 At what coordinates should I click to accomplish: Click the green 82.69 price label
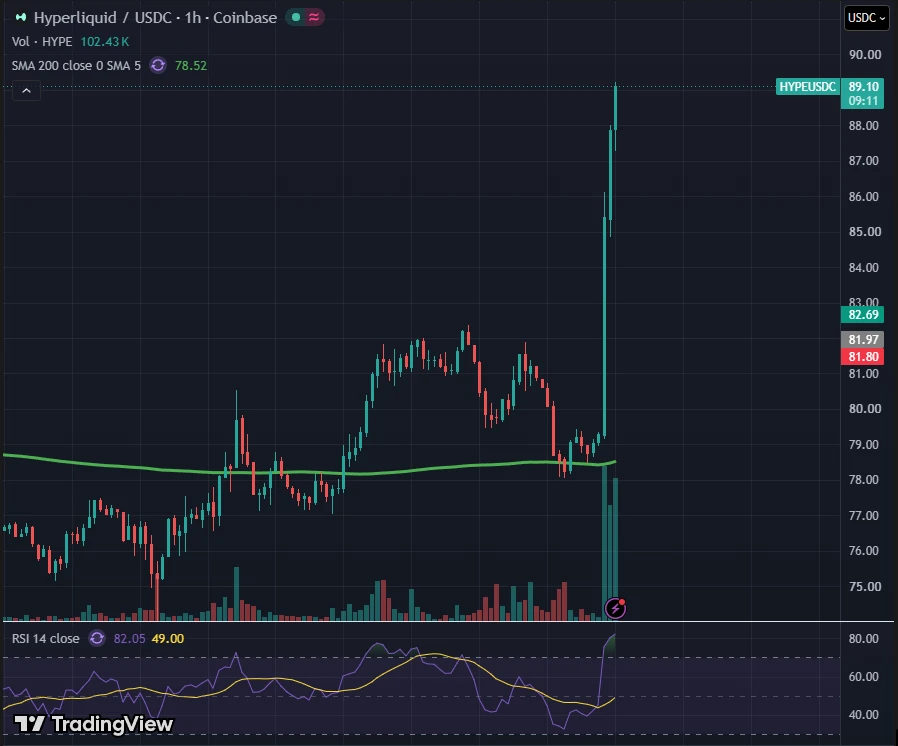(x=862, y=314)
